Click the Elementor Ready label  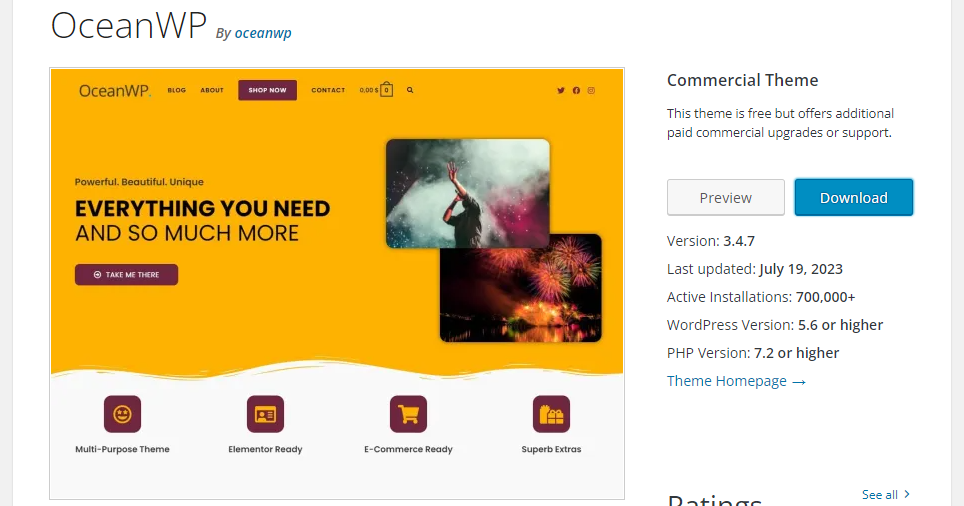(x=265, y=449)
